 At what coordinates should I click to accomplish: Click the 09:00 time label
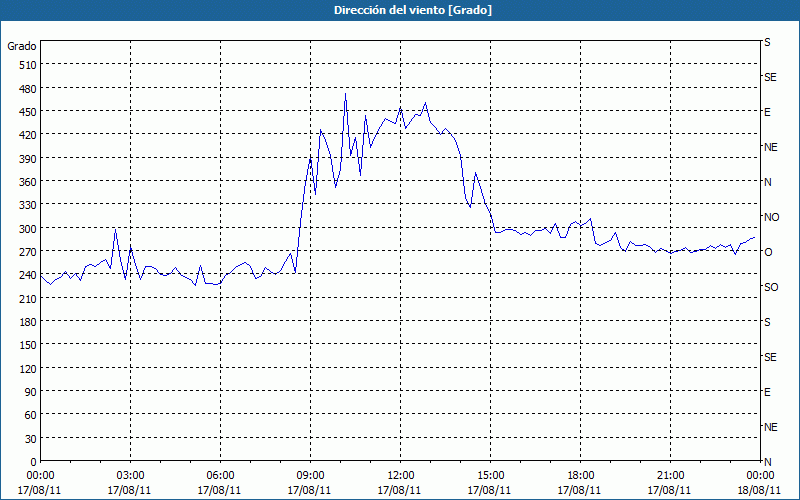click(x=310, y=476)
